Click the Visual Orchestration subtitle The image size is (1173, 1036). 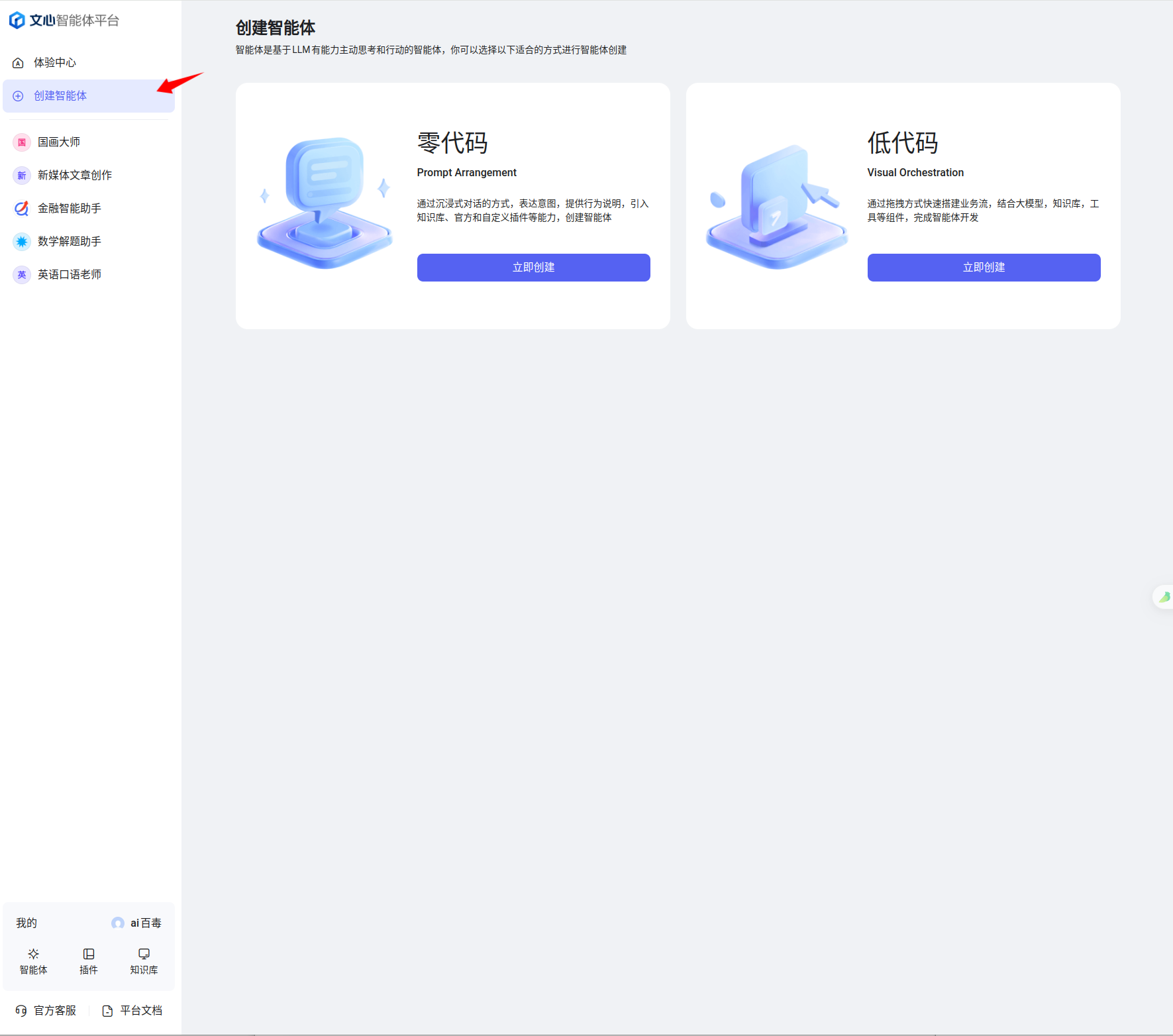[x=915, y=173]
